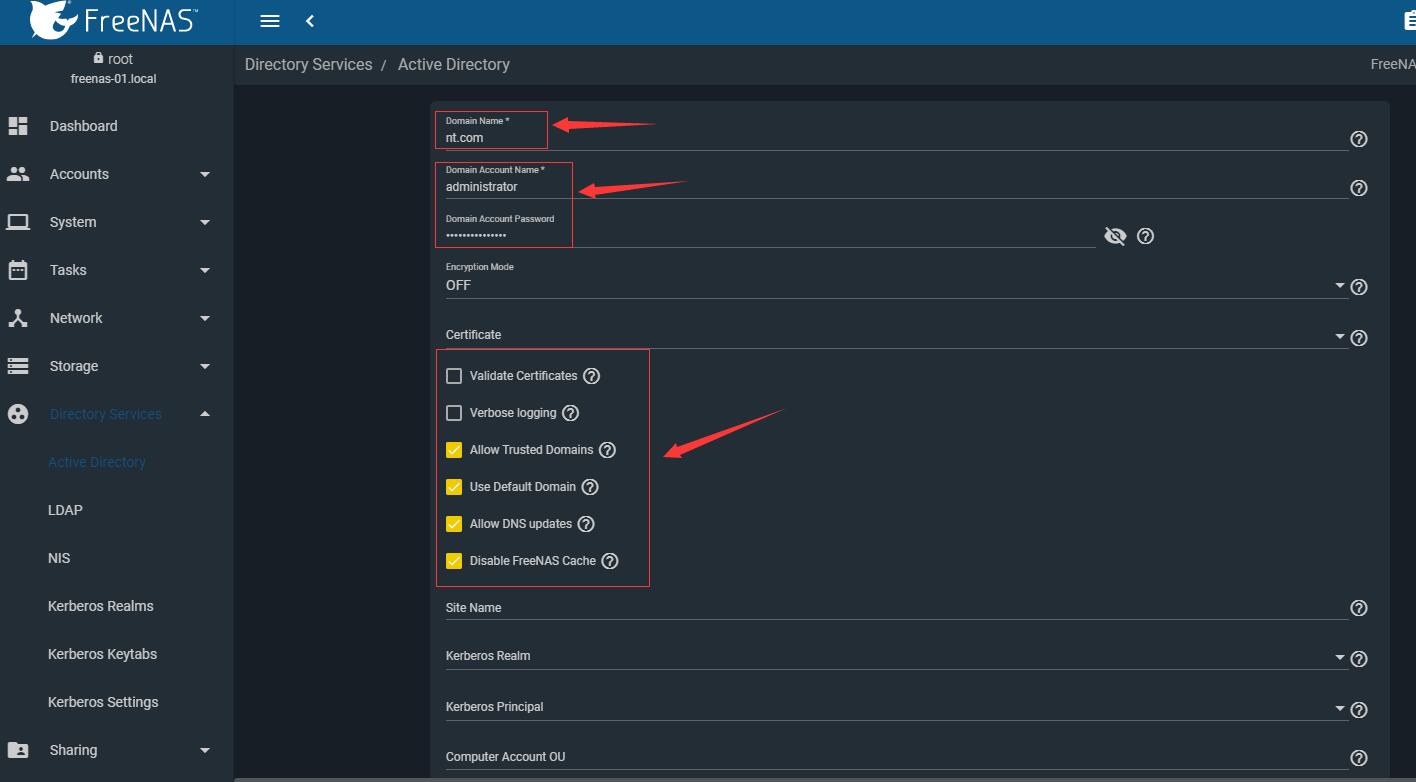Uncheck Use Default Domain

tap(454, 486)
